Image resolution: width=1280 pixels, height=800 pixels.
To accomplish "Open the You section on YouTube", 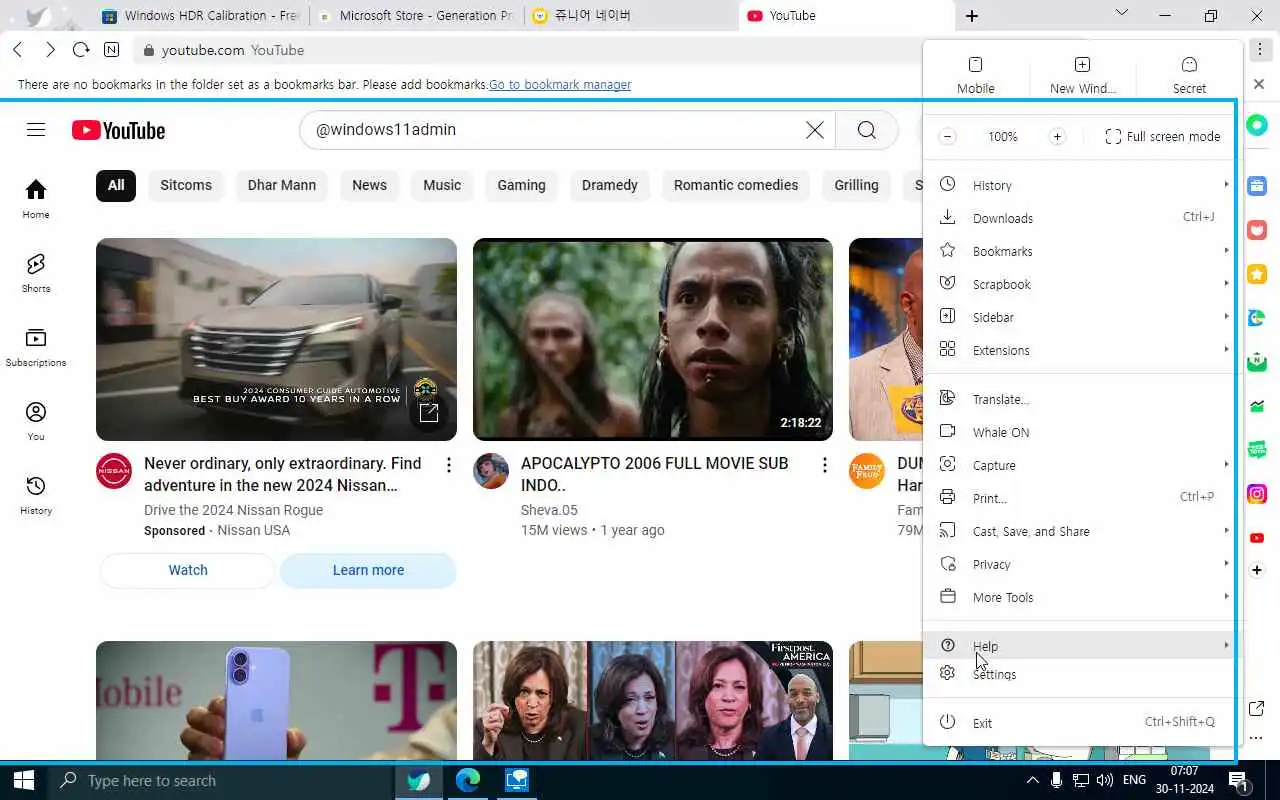I will coord(36,420).
